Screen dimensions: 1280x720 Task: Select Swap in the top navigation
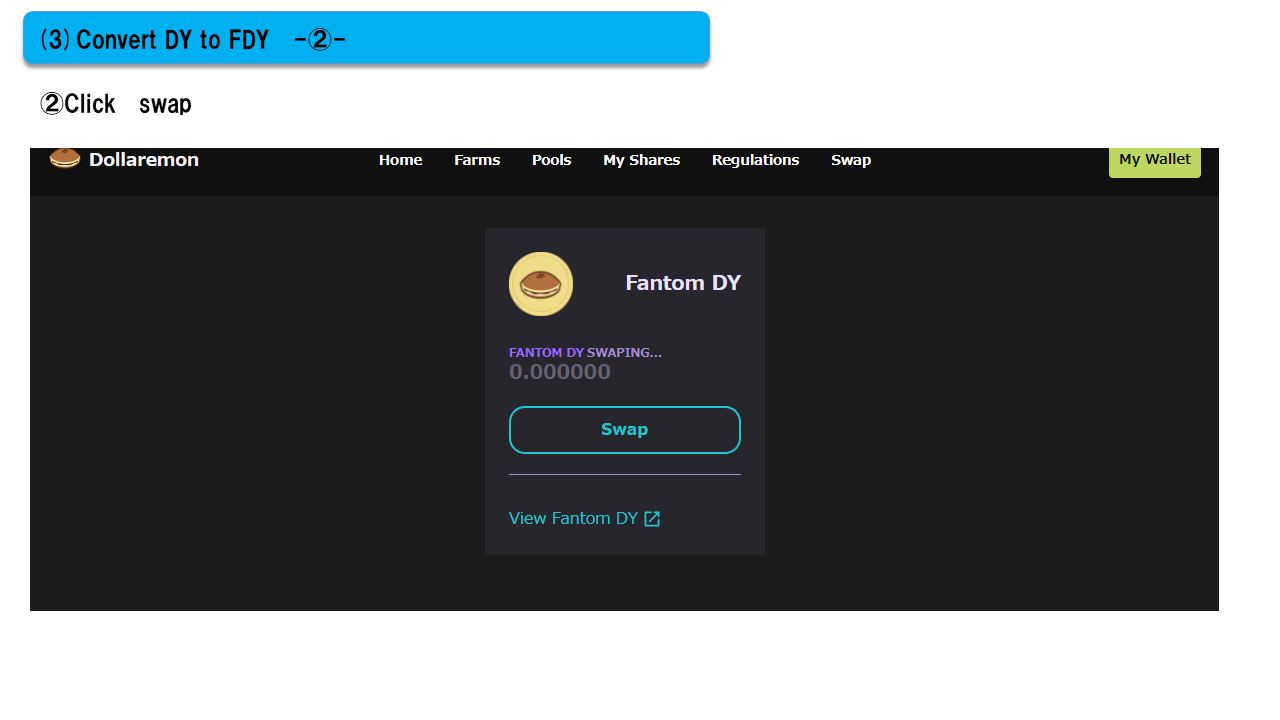click(851, 160)
